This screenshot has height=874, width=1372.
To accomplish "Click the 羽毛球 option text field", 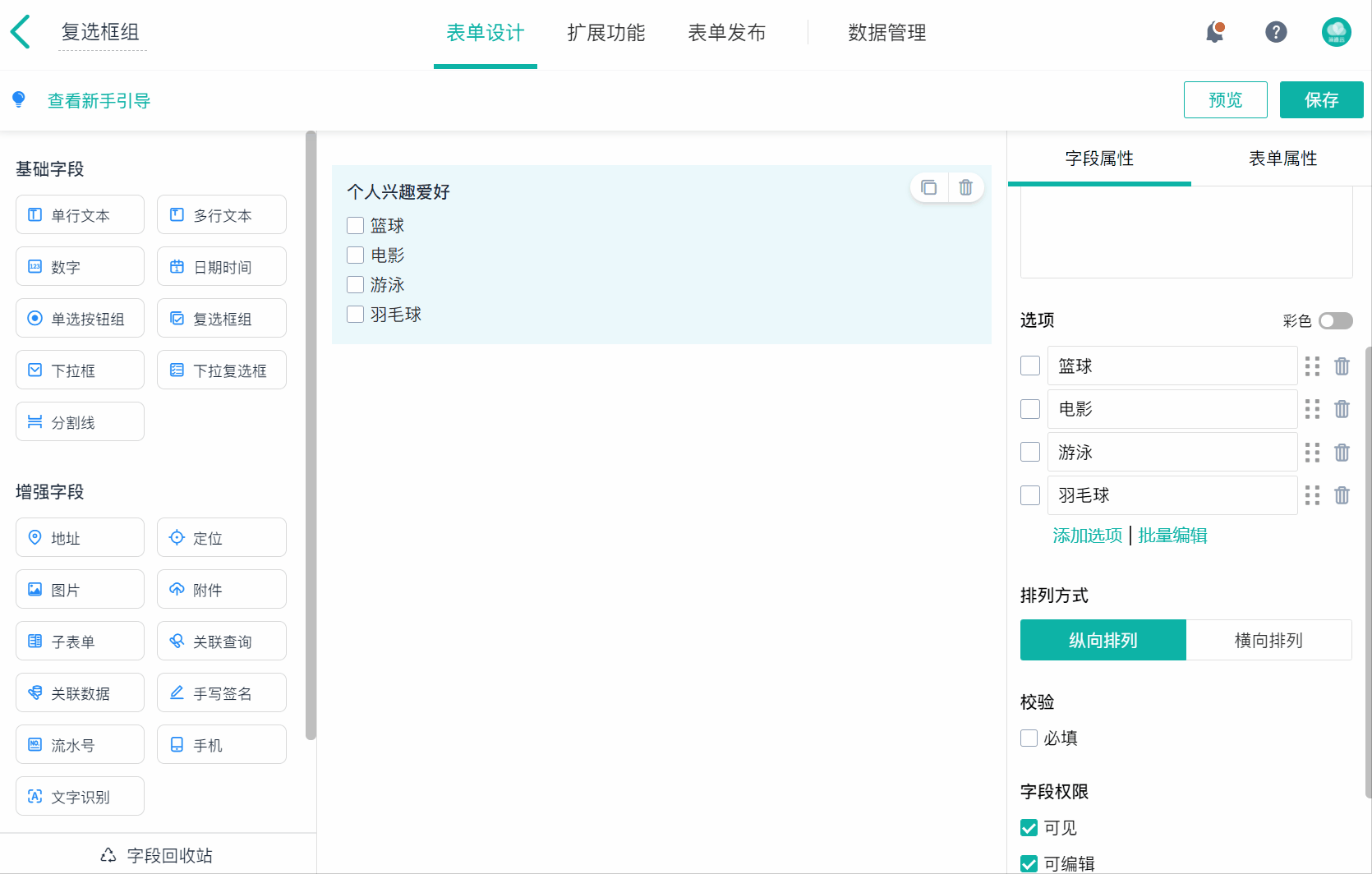I will 1172,495.
